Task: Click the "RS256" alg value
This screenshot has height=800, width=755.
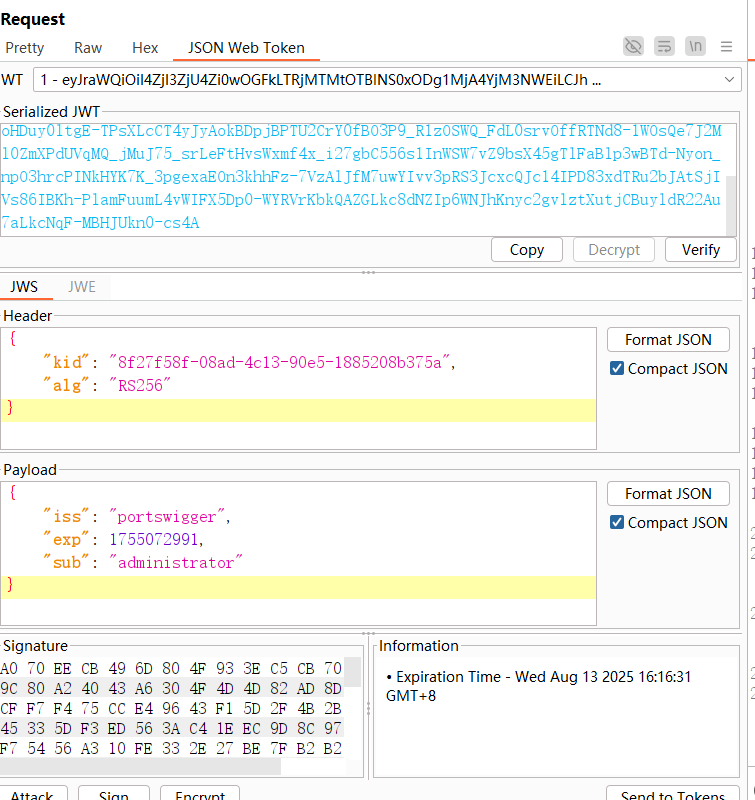Action: point(139,385)
